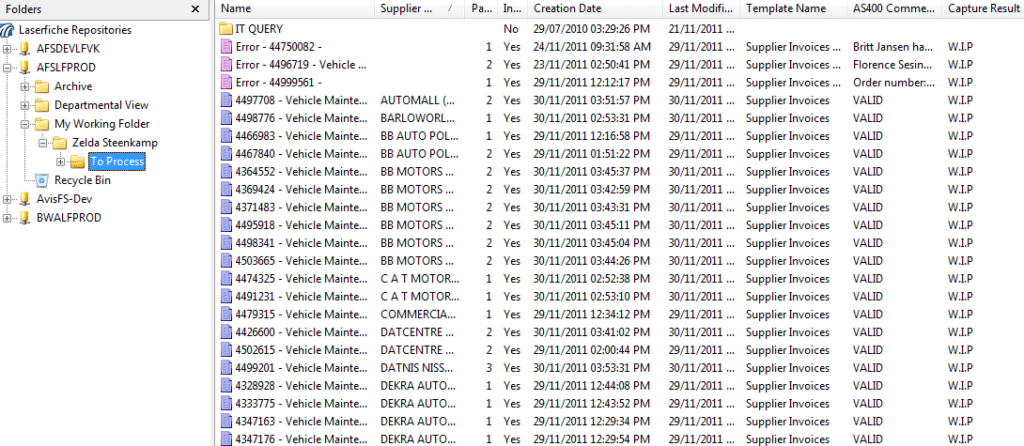Click the Departmental View folder icon

42,105
